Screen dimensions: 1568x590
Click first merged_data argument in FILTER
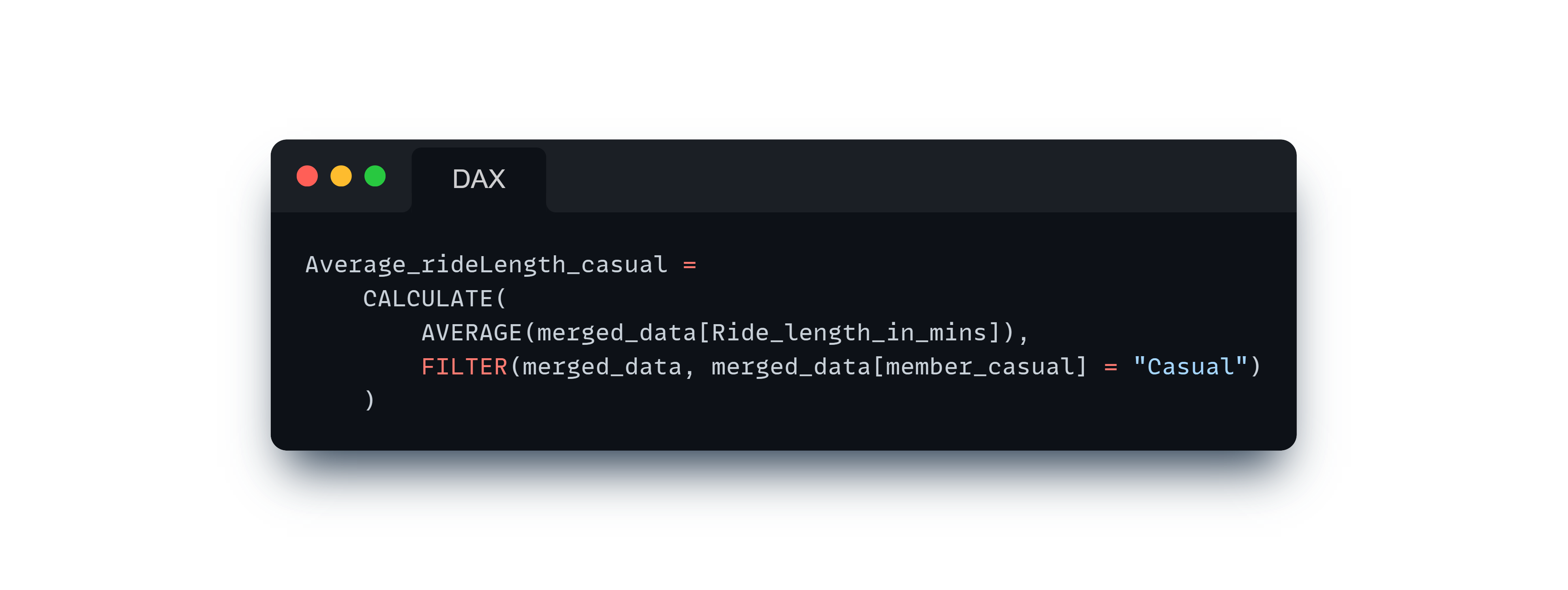[x=602, y=368]
